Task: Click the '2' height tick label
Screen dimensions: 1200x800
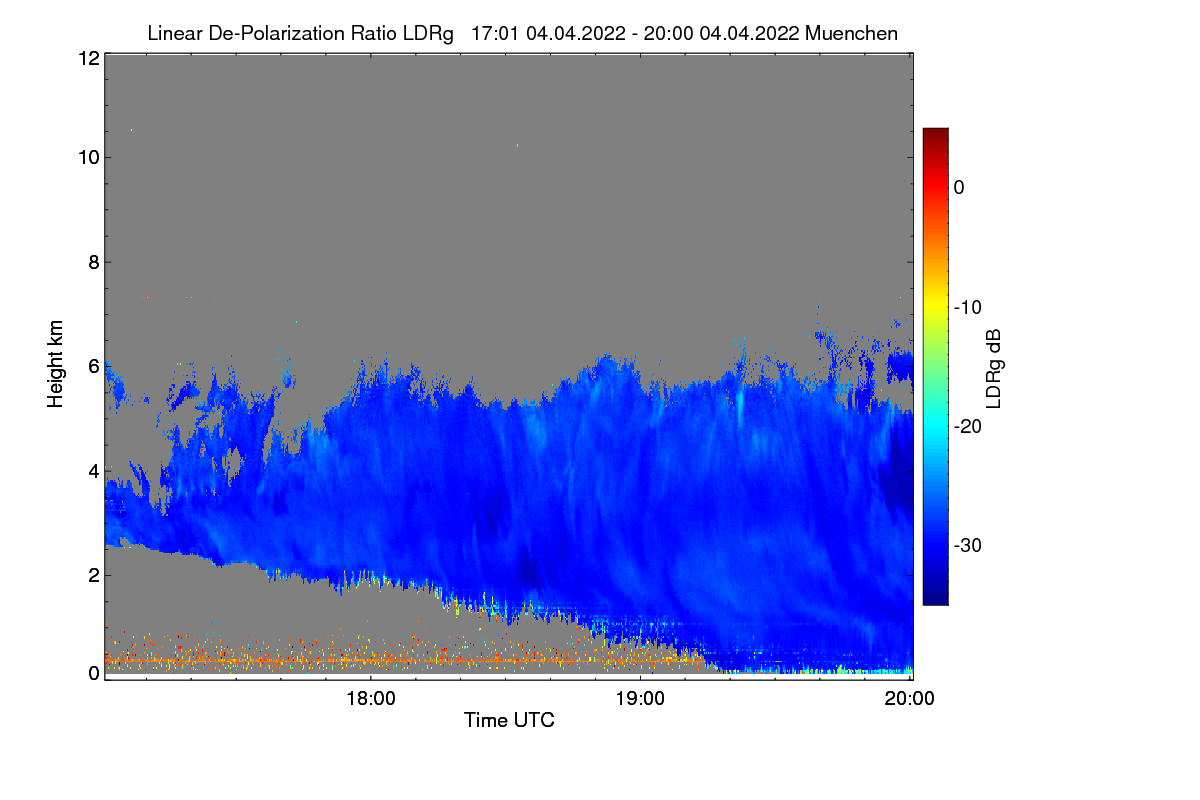Action: [93, 574]
